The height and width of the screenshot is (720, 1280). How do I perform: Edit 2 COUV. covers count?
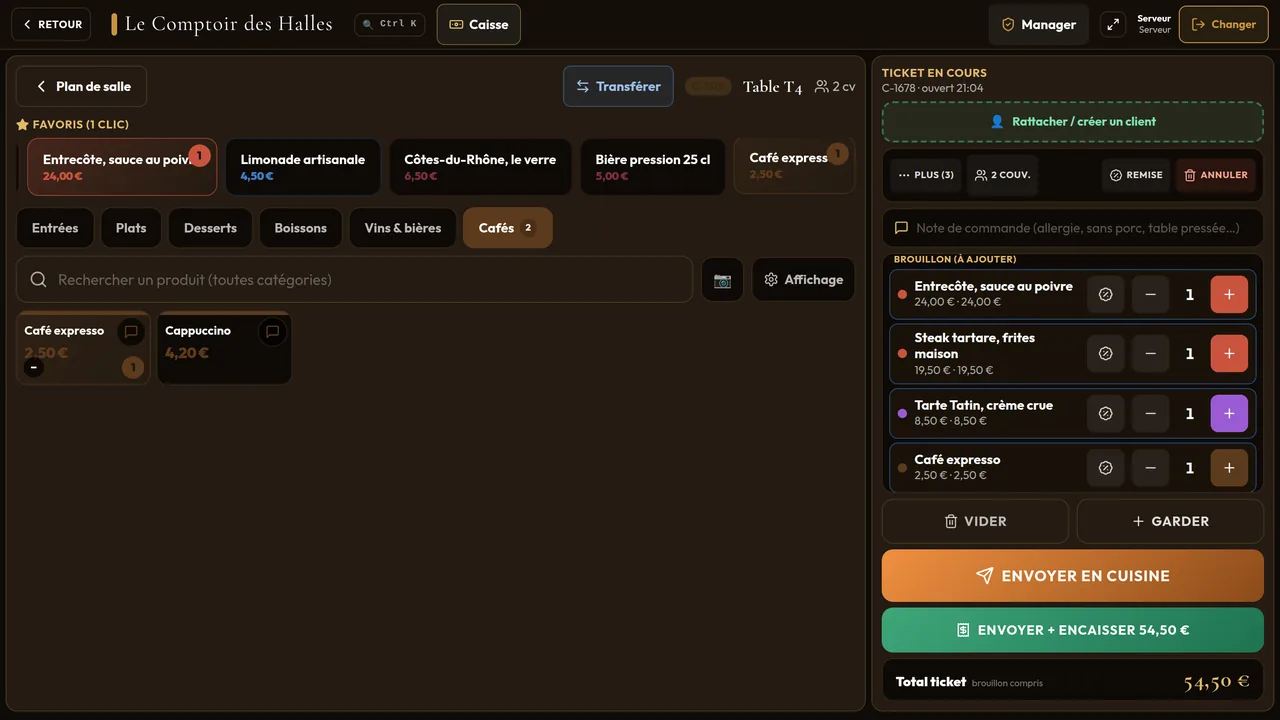coord(1003,175)
